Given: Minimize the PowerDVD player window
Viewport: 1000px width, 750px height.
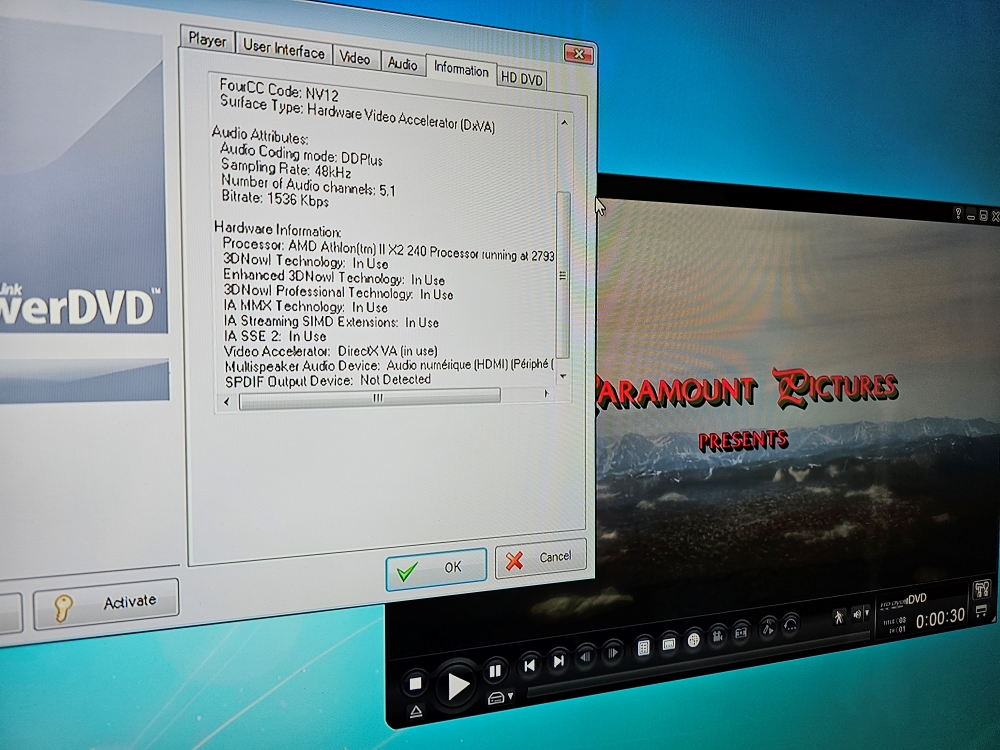Looking at the screenshot, I should pyautogui.click(x=971, y=216).
